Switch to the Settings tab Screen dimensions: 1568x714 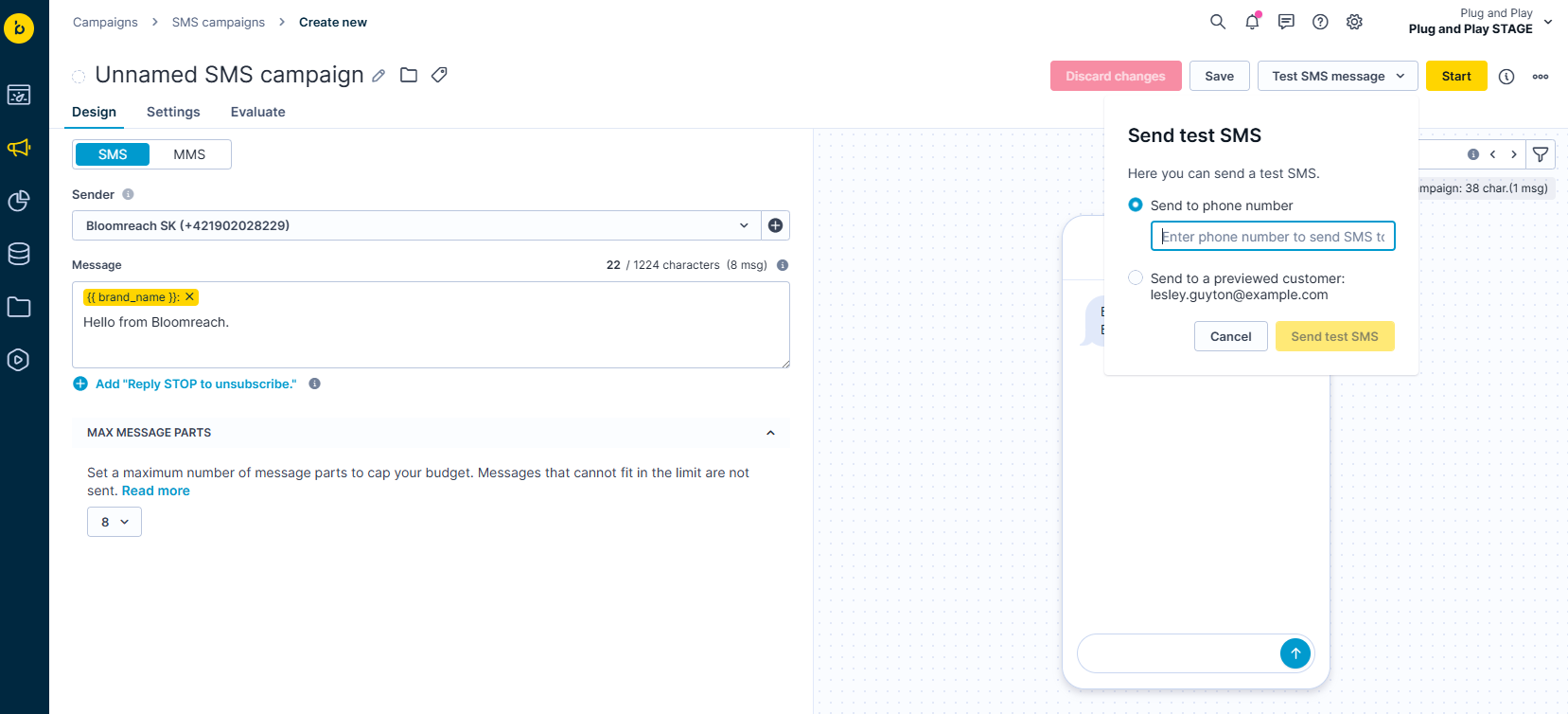pyautogui.click(x=173, y=112)
